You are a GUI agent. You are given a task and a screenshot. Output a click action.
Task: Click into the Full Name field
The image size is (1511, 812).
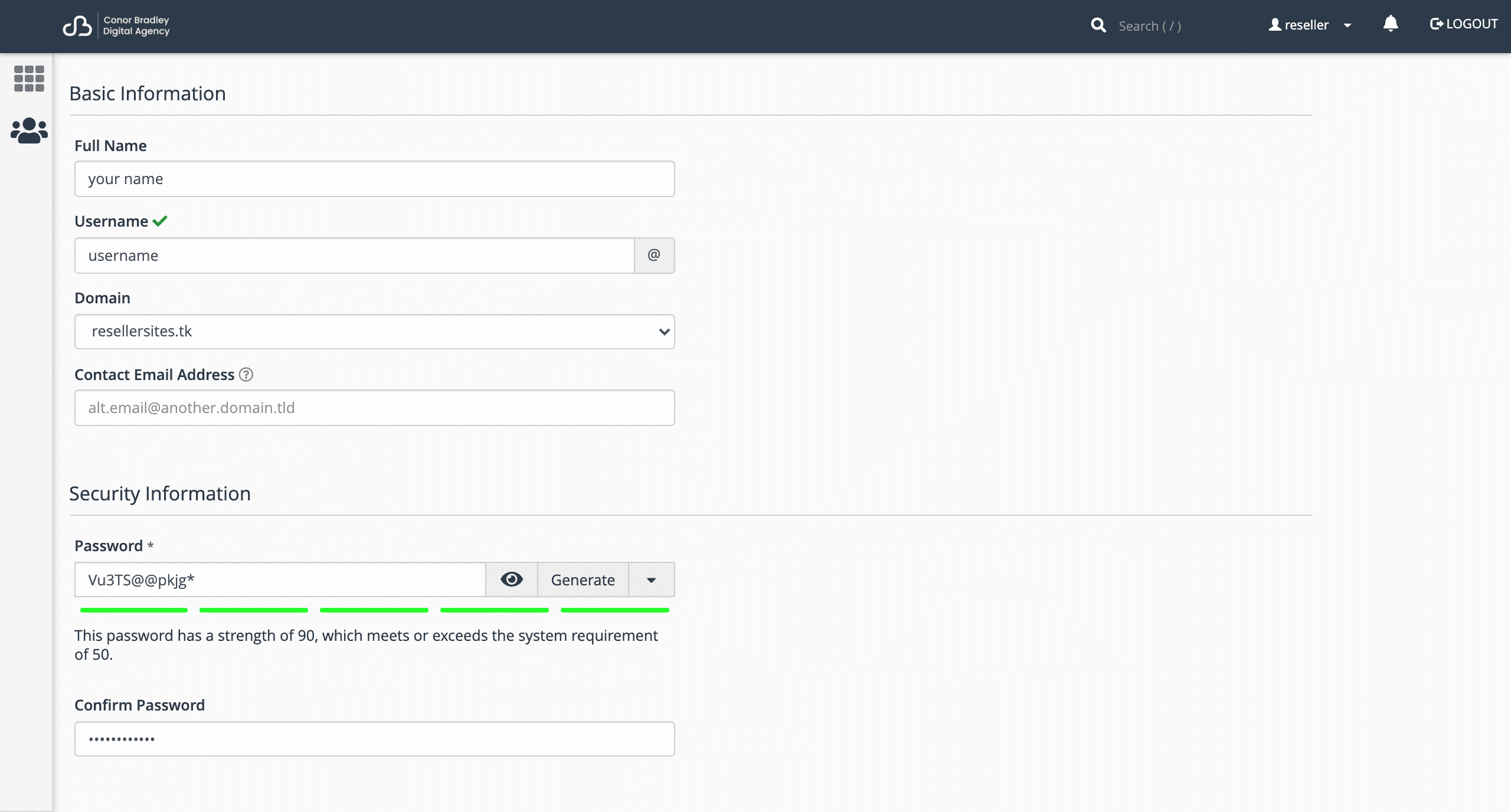(x=374, y=179)
